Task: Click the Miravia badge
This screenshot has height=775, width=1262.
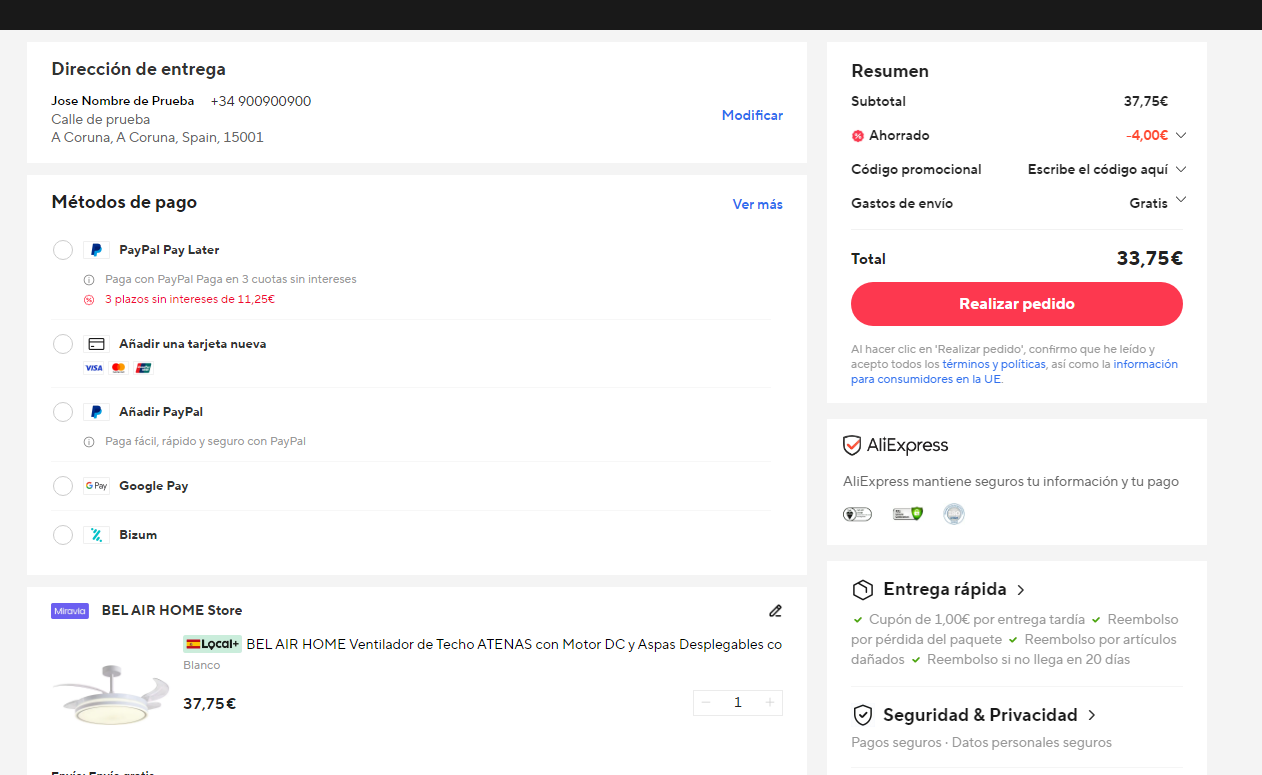Action: [x=70, y=611]
